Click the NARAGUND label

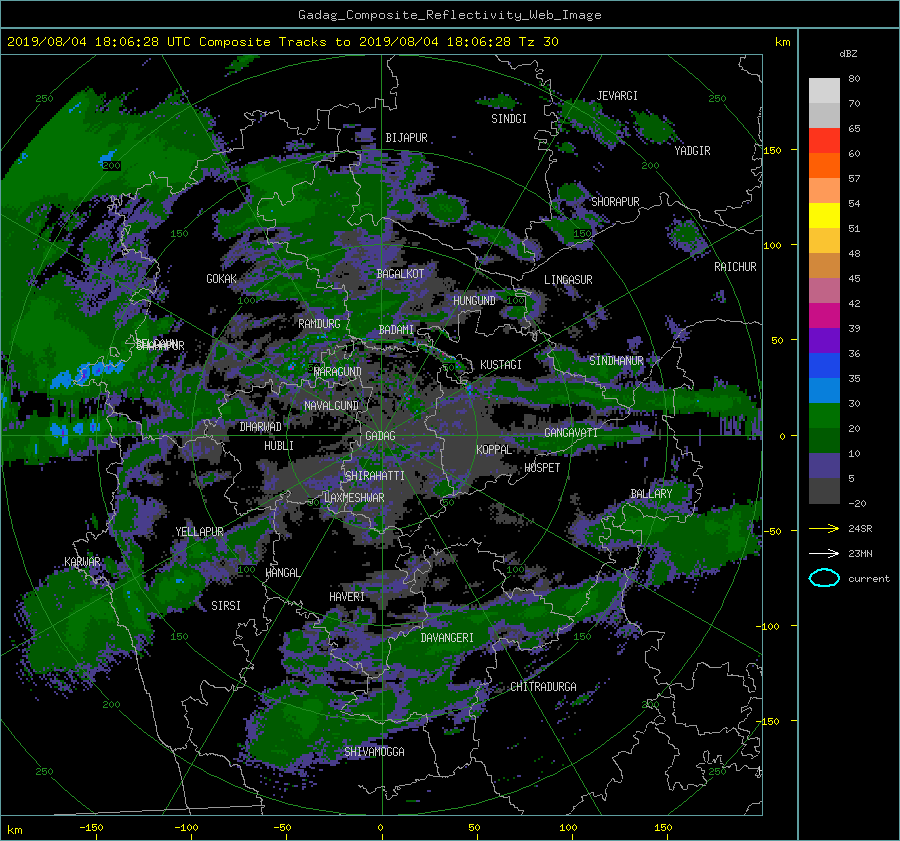click(338, 371)
